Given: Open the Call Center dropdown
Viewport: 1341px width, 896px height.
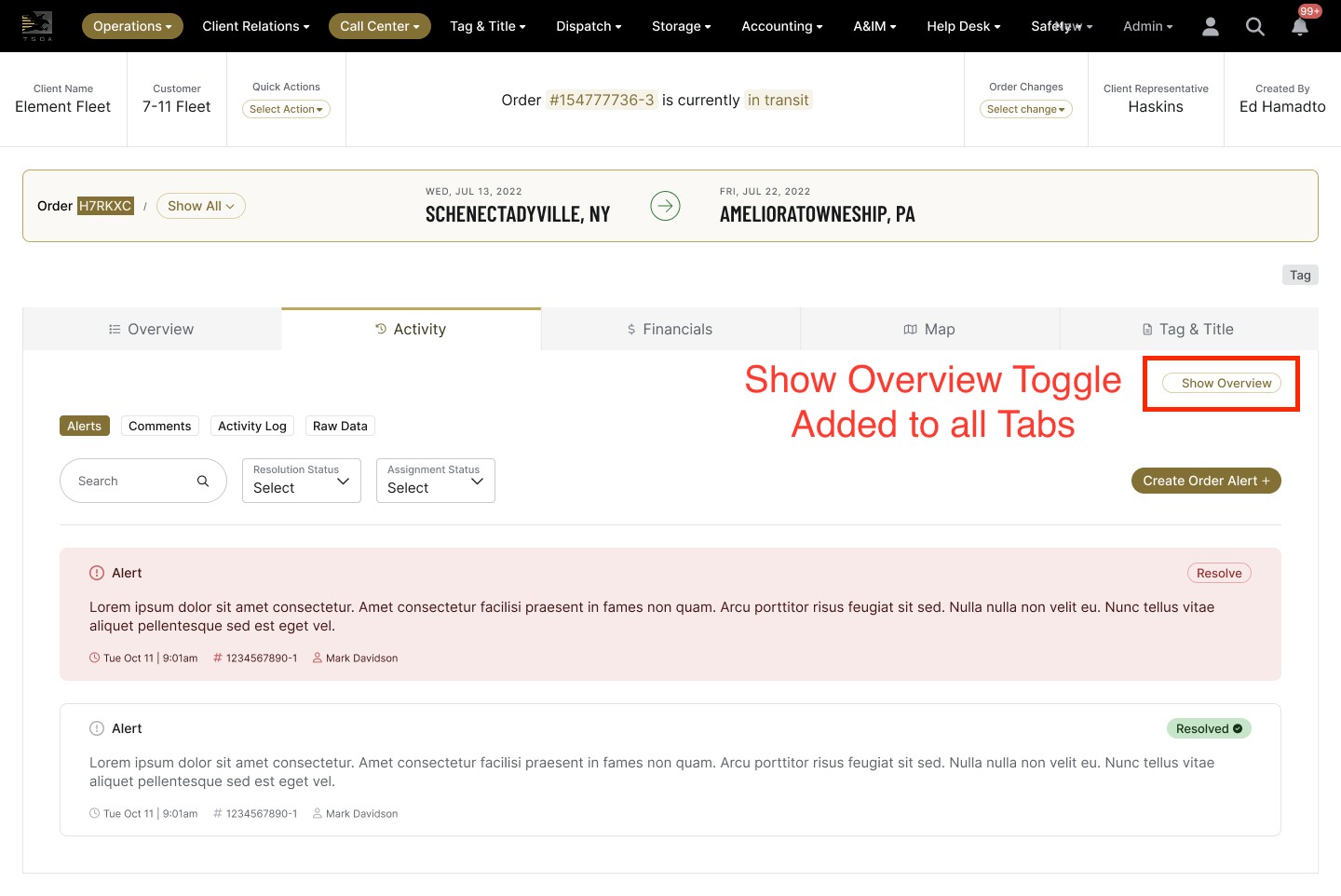Looking at the screenshot, I should [x=380, y=26].
